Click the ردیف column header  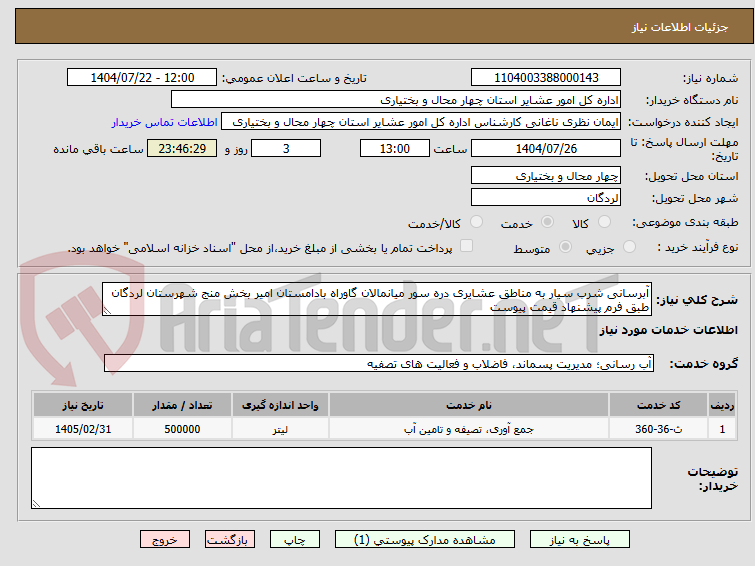pyautogui.click(x=722, y=405)
